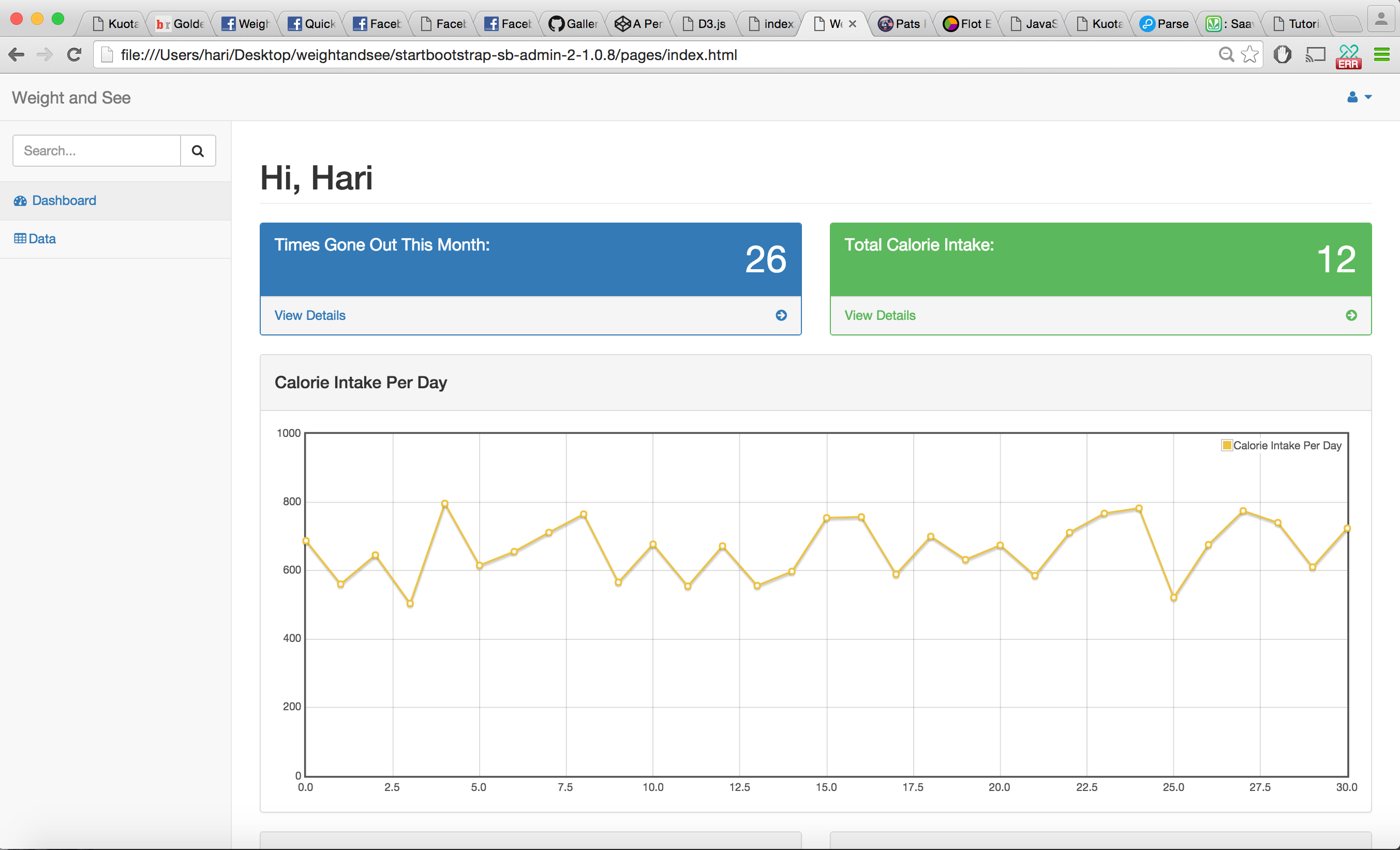1400x850 pixels.
Task: Open the Data sidebar link
Action: coord(41,239)
